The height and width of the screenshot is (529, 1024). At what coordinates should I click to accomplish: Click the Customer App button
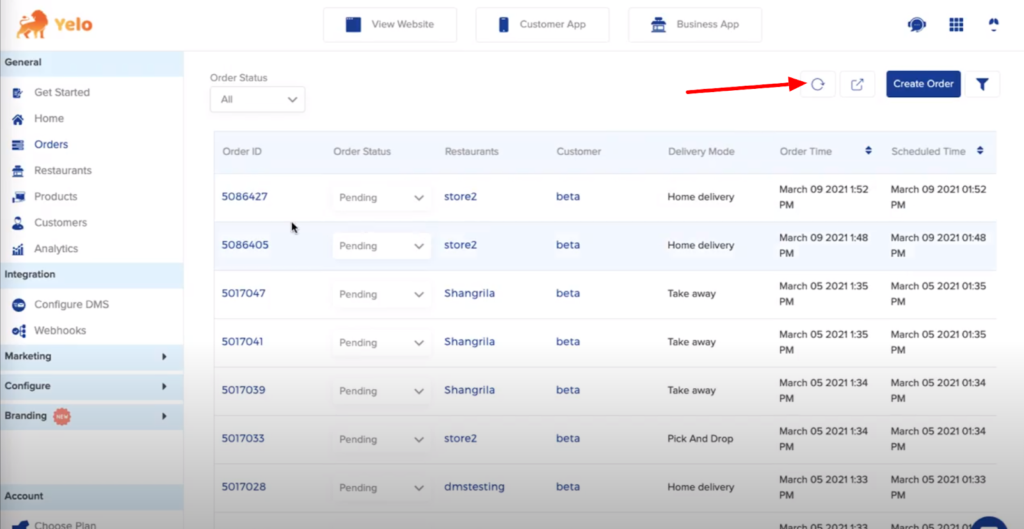point(542,25)
